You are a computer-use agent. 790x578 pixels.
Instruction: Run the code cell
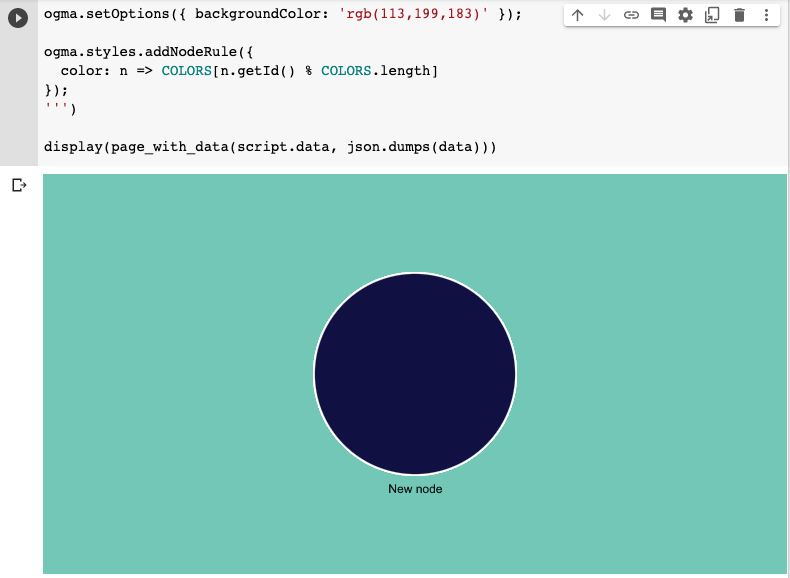(18, 18)
